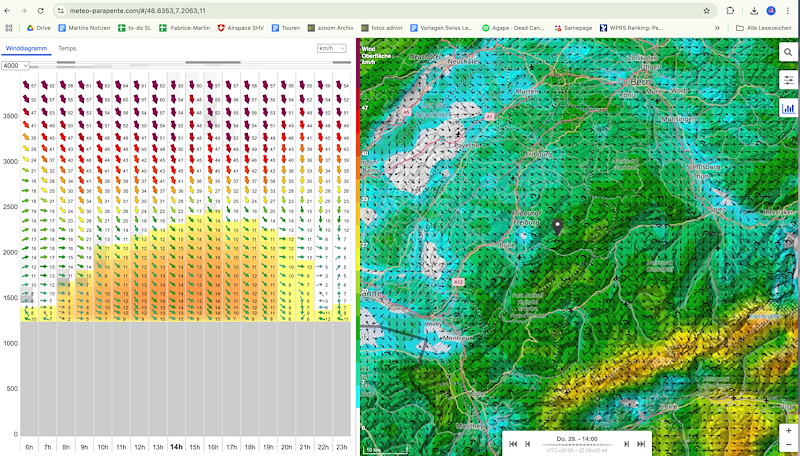800x456 pixels.
Task: Select the Winddiagramm tab
Action: pos(24,48)
